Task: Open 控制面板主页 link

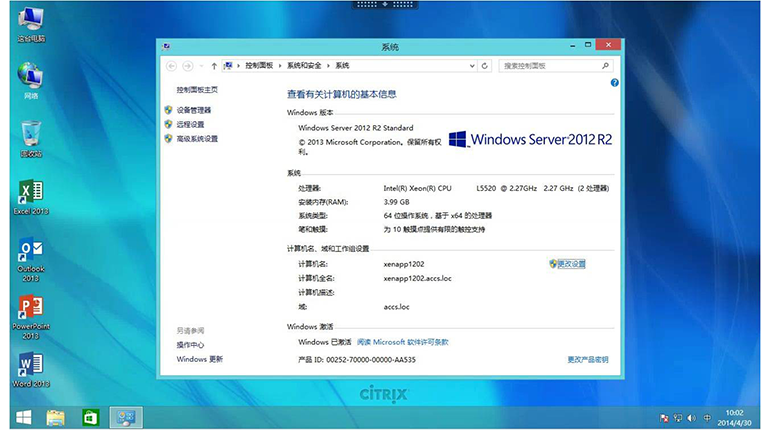Action: (197, 90)
